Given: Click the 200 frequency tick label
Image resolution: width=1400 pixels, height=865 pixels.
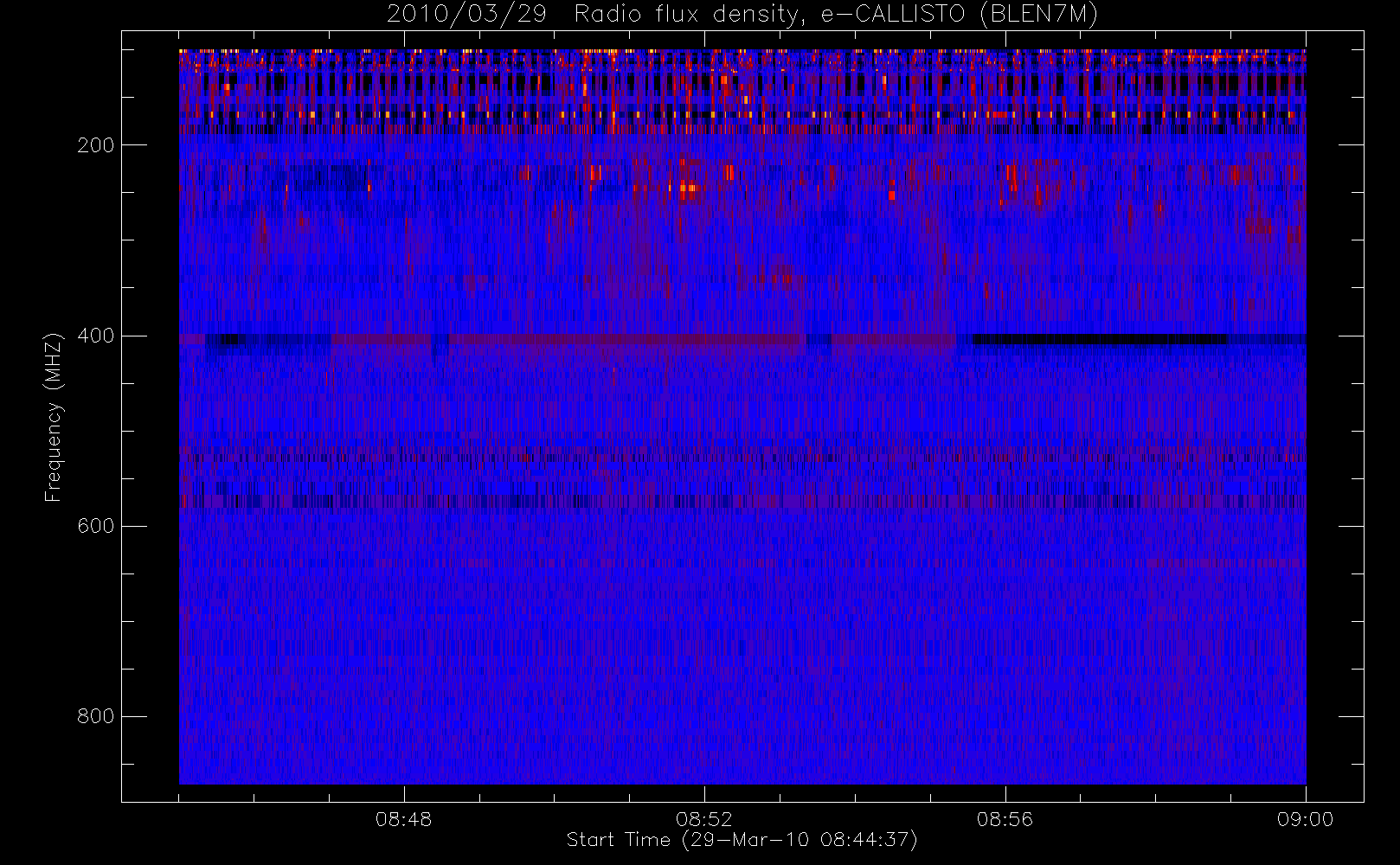Looking at the screenshot, I should [x=95, y=145].
